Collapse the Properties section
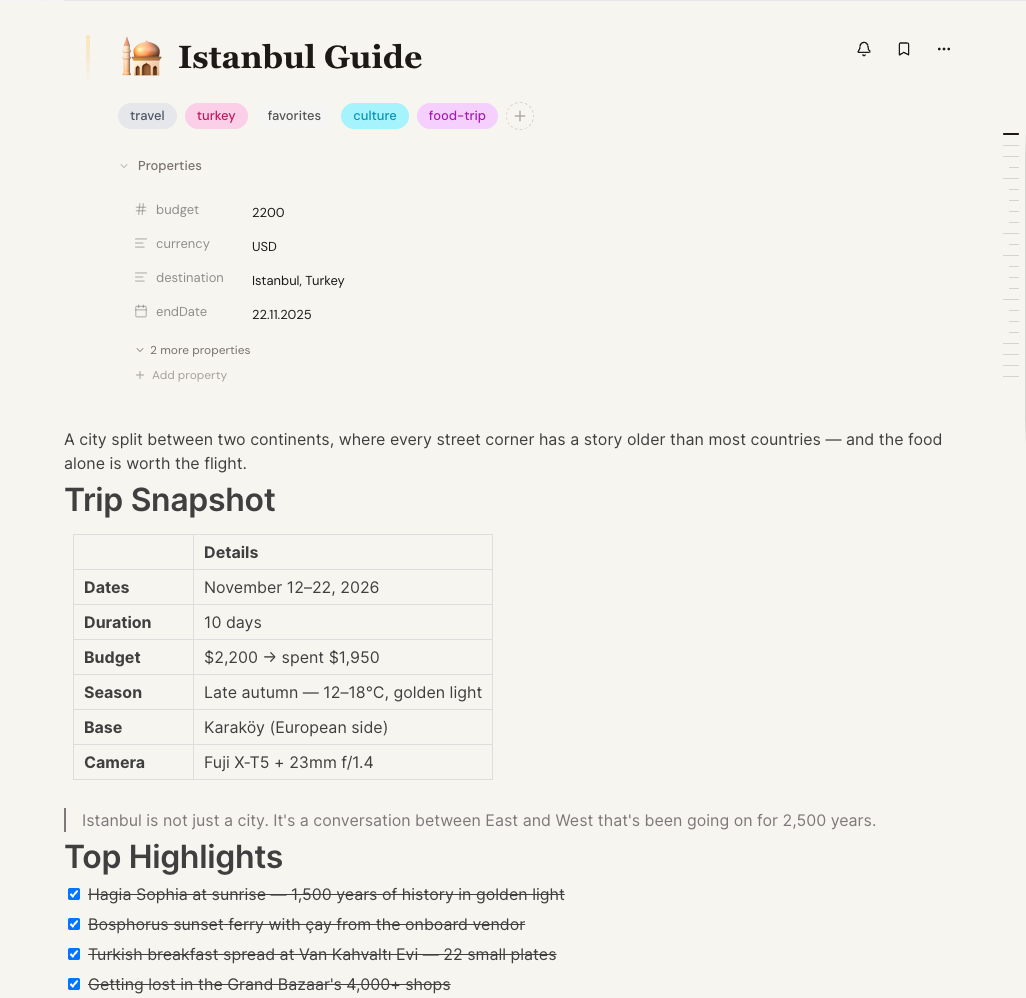 tap(124, 165)
